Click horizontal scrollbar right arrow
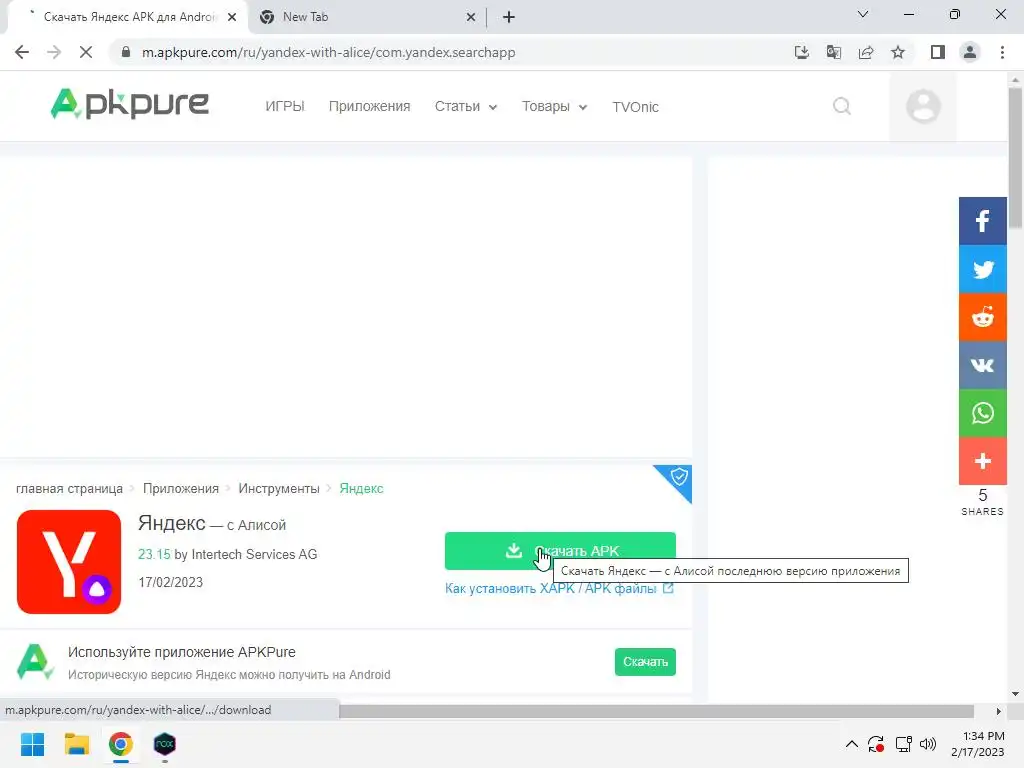 point(999,711)
